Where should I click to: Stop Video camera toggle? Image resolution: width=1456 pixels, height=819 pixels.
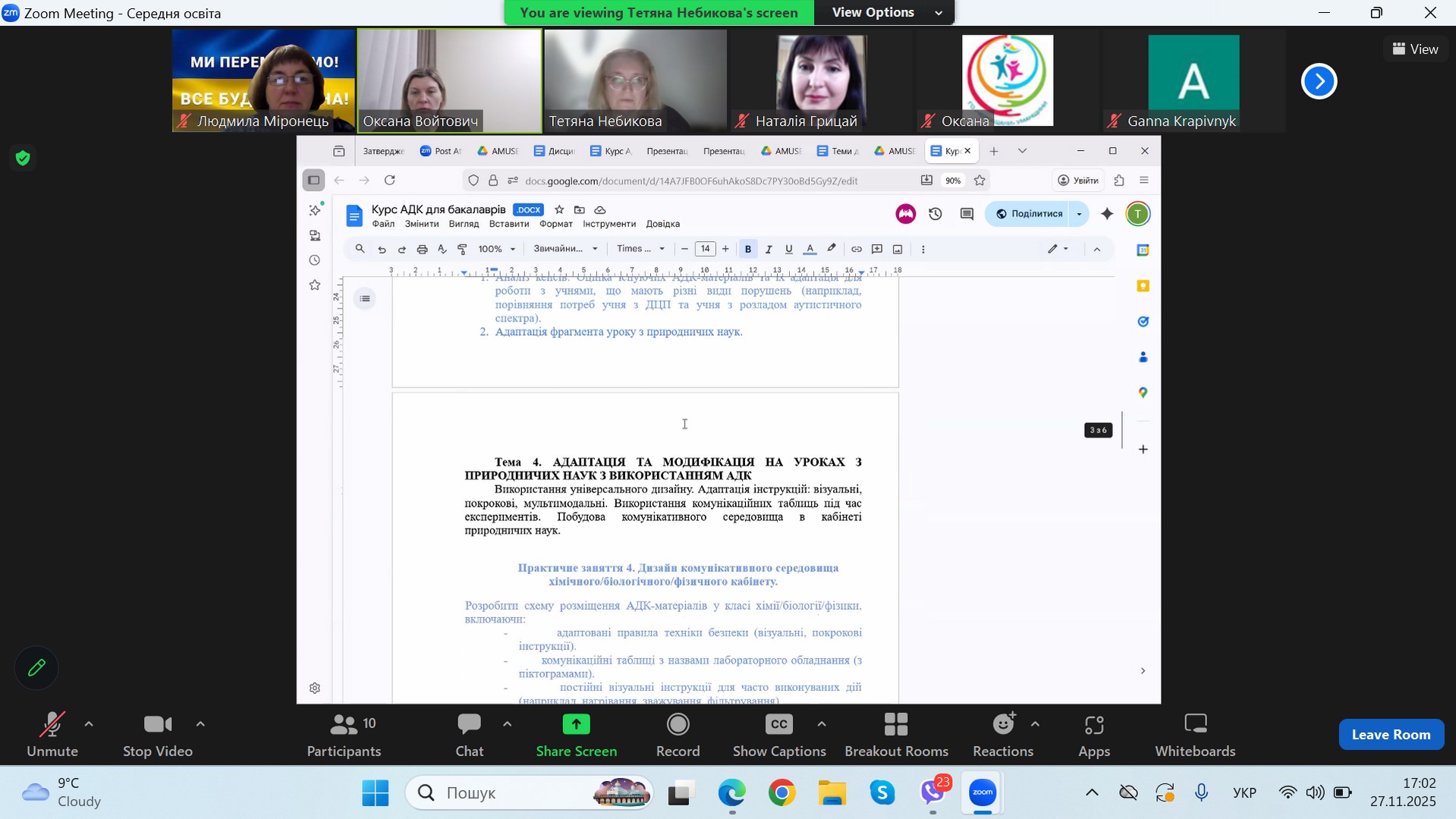158,734
